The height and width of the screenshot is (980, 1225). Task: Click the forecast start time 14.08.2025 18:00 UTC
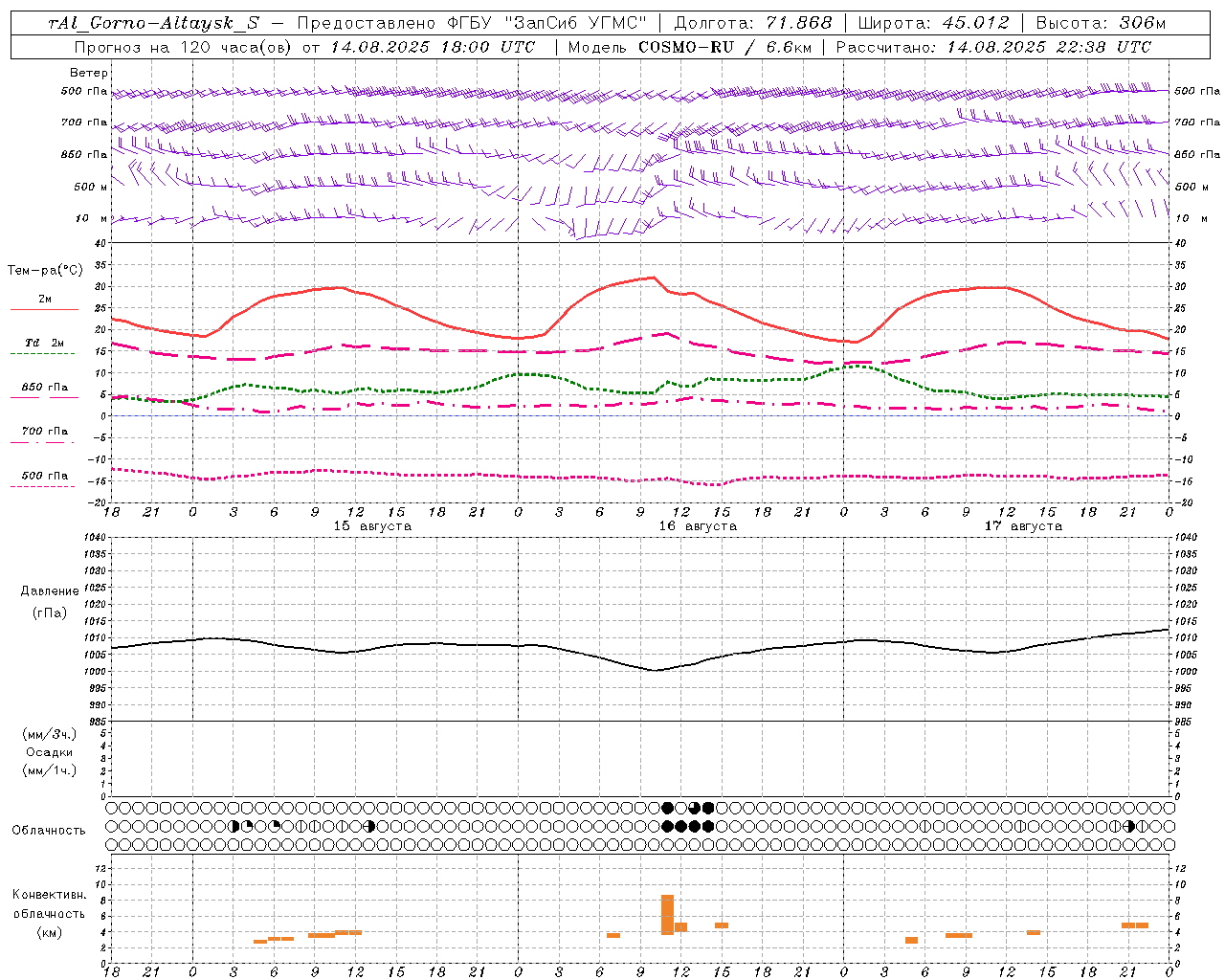click(x=433, y=47)
